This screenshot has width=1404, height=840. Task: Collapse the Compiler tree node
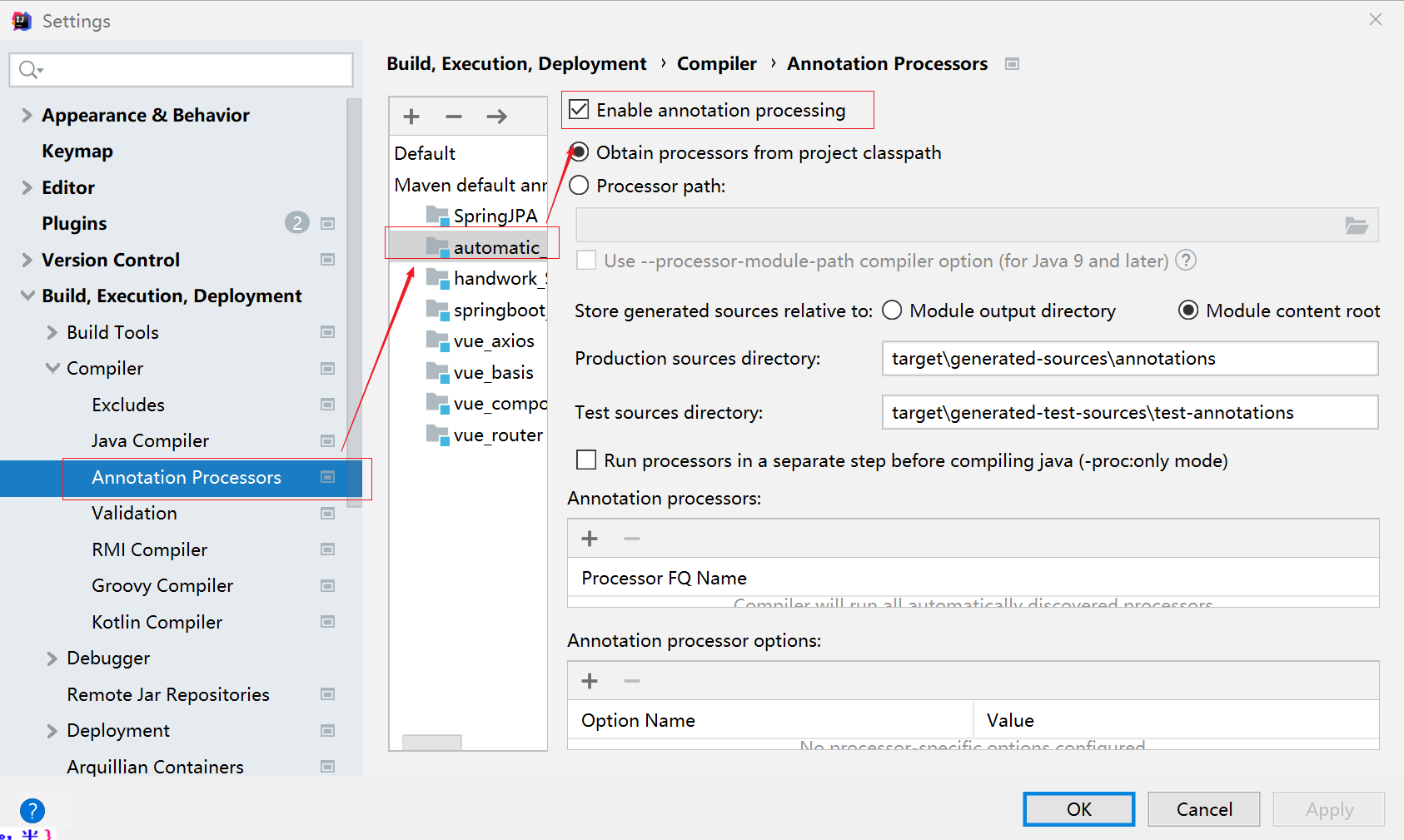pos(52,368)
